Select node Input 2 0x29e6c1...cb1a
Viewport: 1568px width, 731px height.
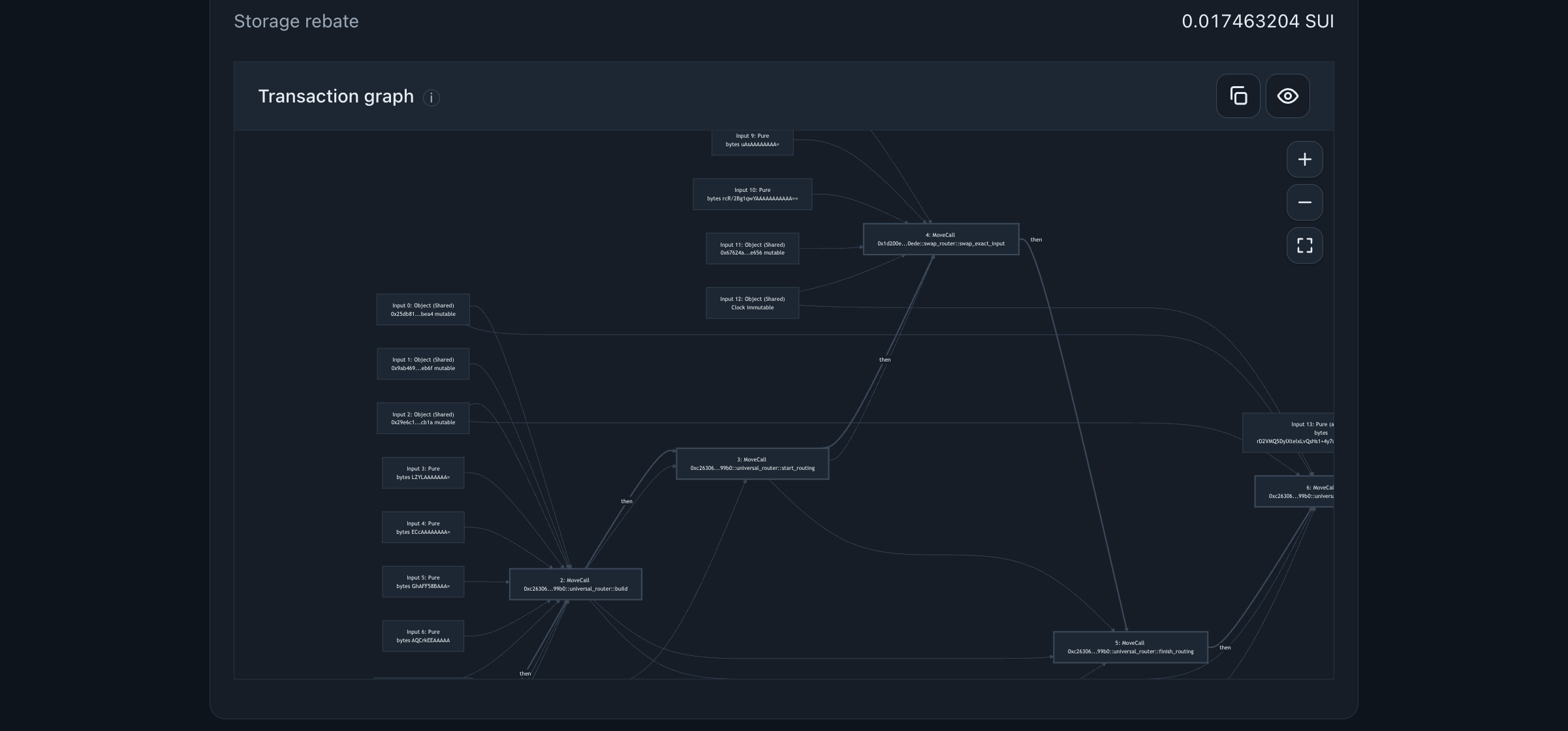423,418
